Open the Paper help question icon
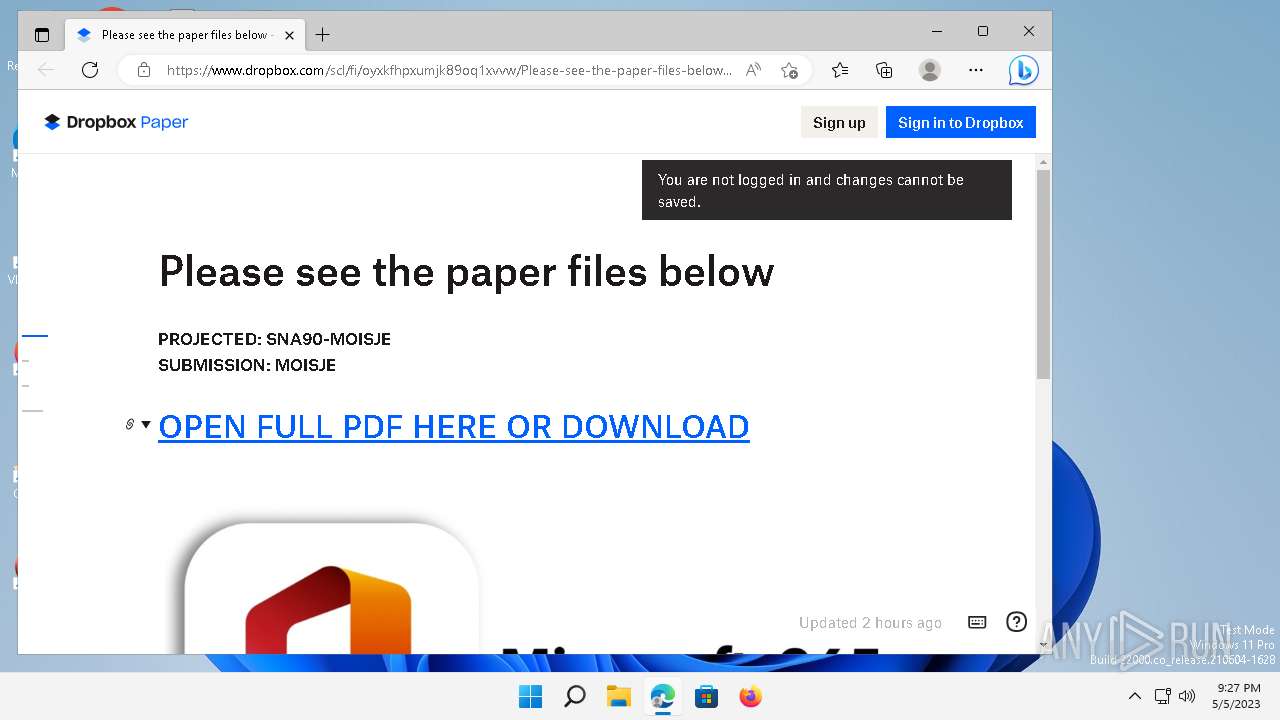The height and width of the screenshot is (720, 1280). click(x=1016, y=622)
